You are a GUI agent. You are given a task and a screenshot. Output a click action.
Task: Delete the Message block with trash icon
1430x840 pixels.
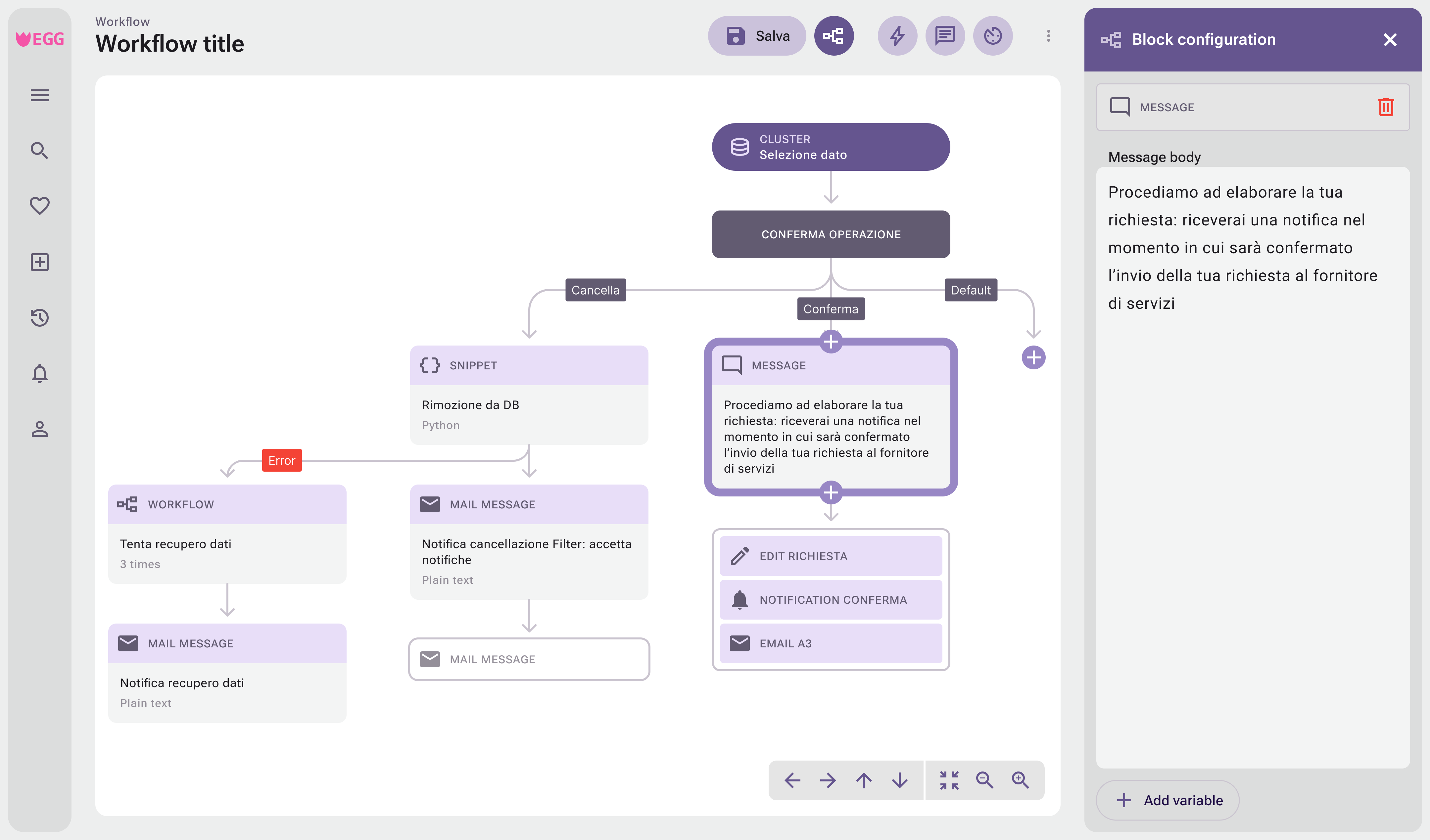tap(1386, 107)
